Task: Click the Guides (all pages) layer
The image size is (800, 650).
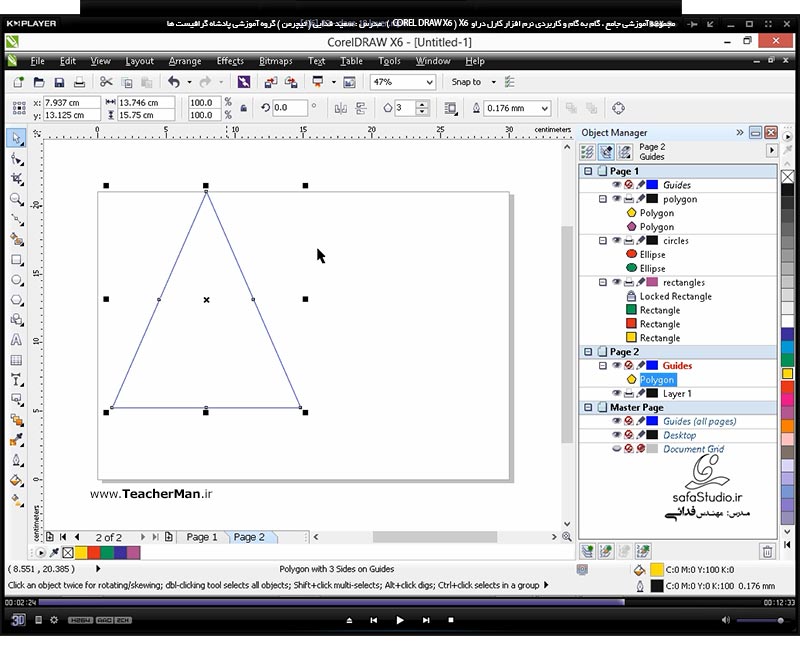Action: click(x=699, y=421)
